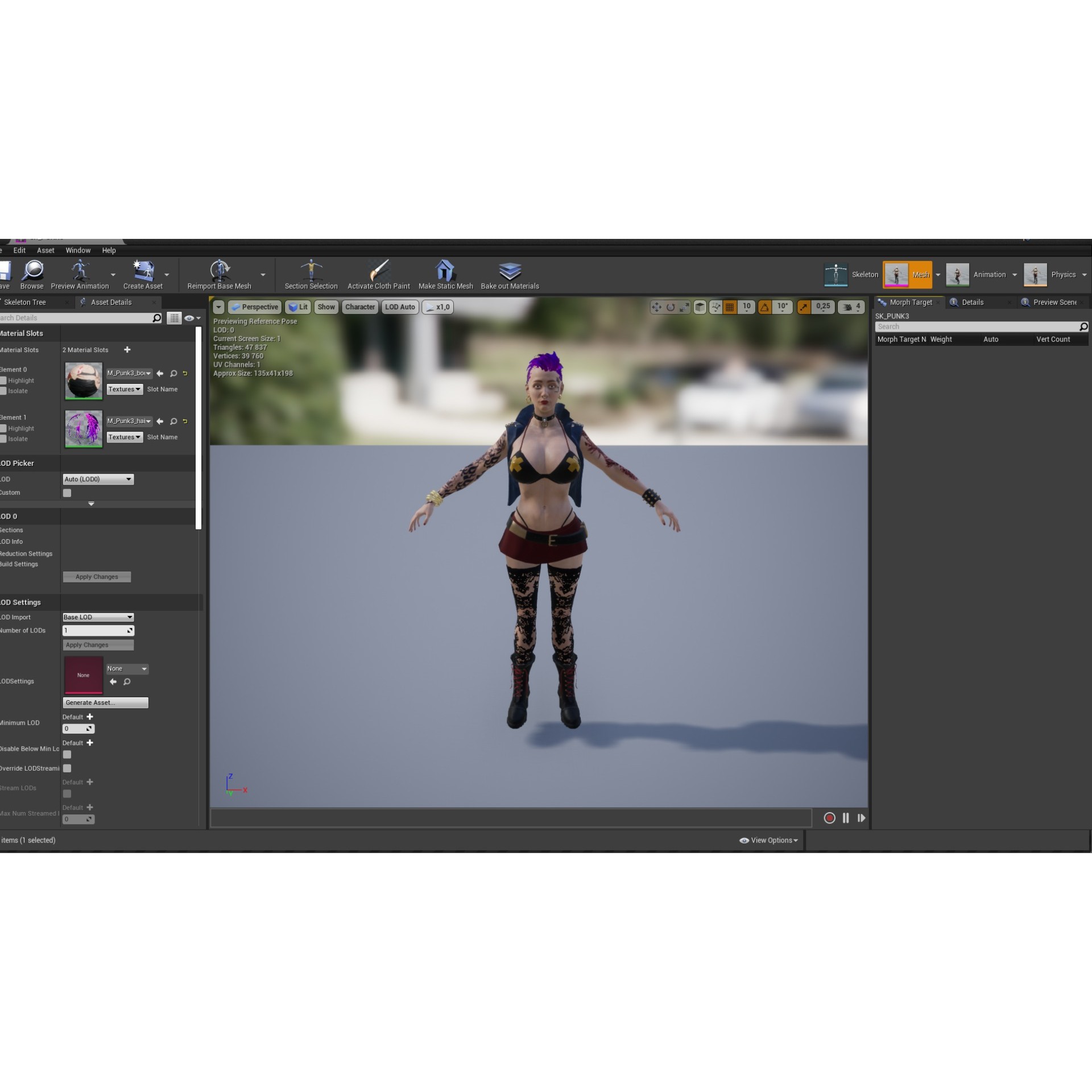This screenshot has width=1092, height=1092.
Task: Open the Edit menu
Action: (x=19, y=250)
